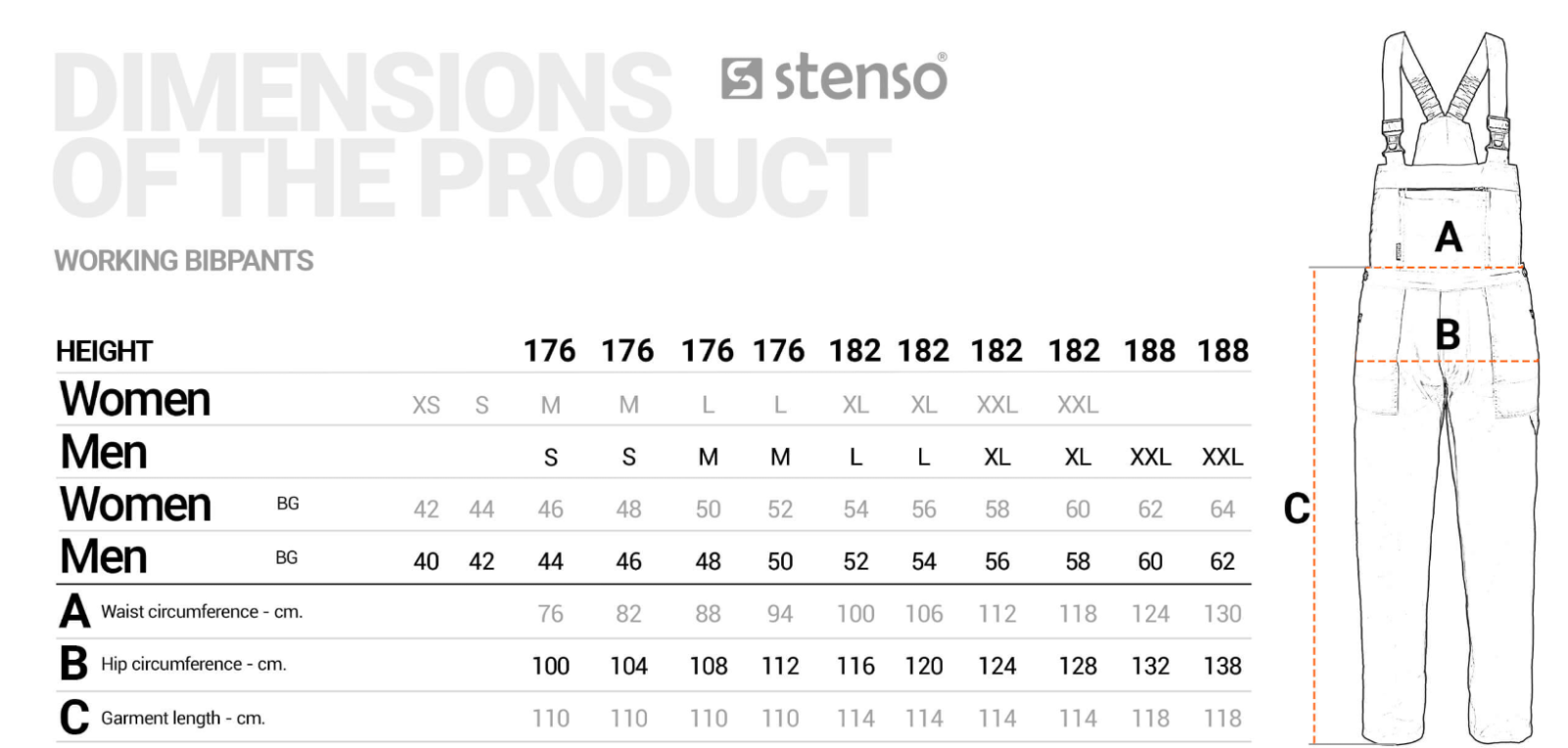This screenshot has height=748, width=1568.
Task: Click Women BG size 42 cell
Action: (x=426, y=510)
